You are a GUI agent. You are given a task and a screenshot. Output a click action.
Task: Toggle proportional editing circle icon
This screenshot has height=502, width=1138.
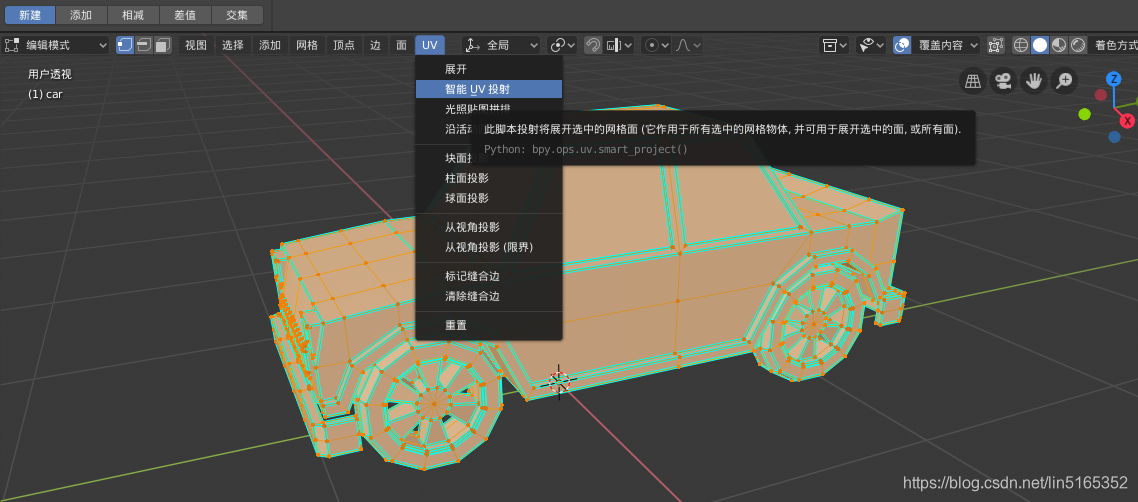click(652, 45)
